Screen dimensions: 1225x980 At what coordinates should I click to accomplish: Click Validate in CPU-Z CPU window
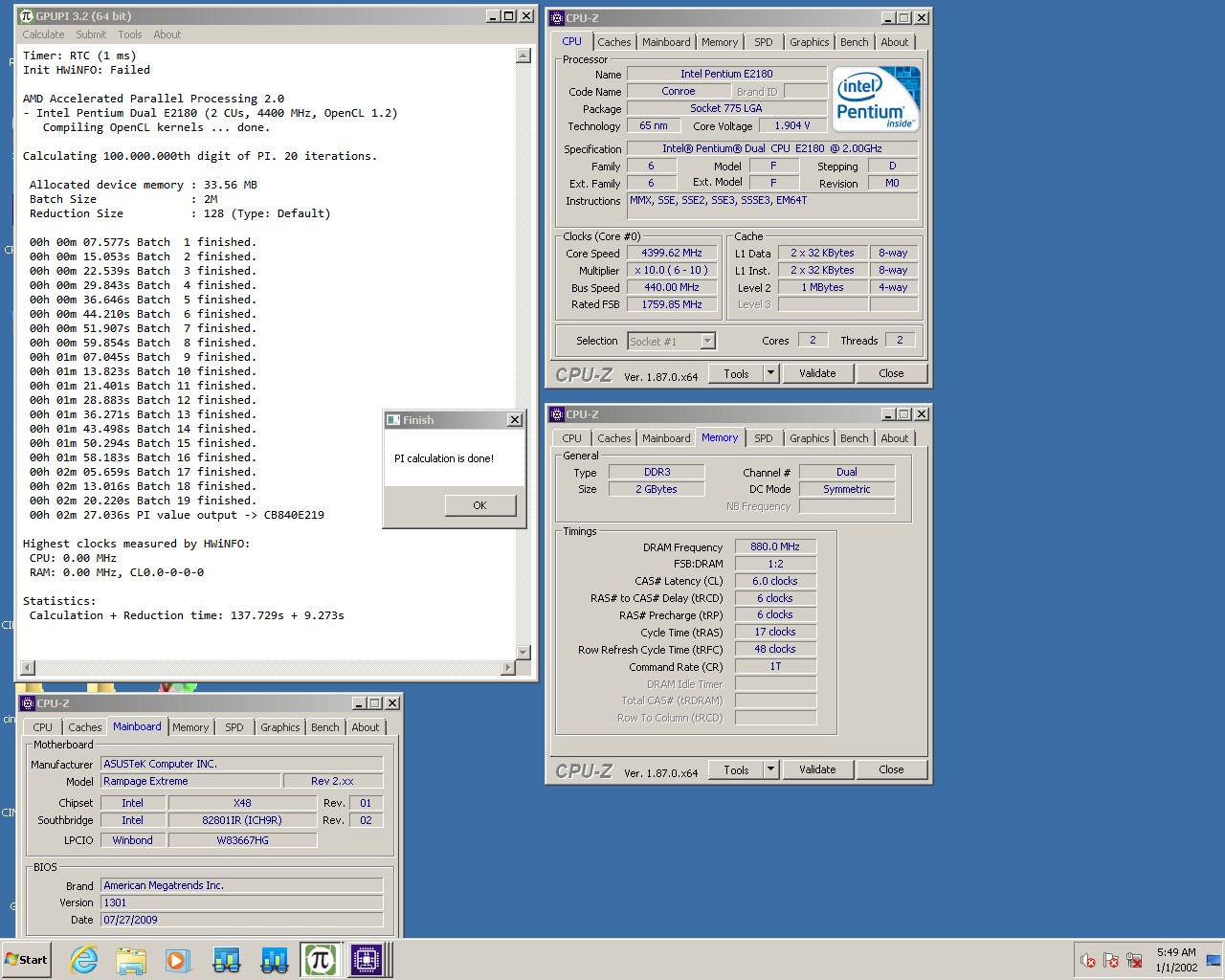[x=817, y=374]
